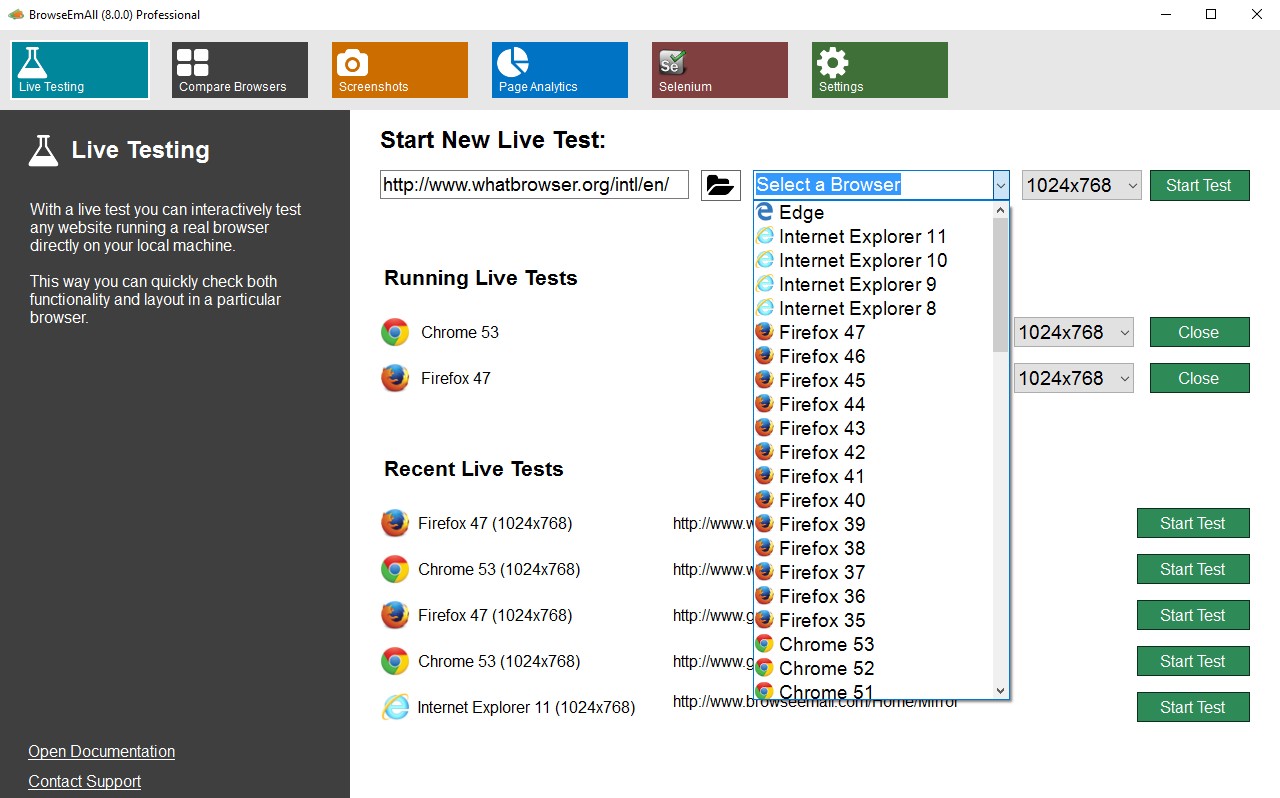Select Firefox 38 in the list
The width and height of the screenshot is (1280, 798).
coord(873,548)
